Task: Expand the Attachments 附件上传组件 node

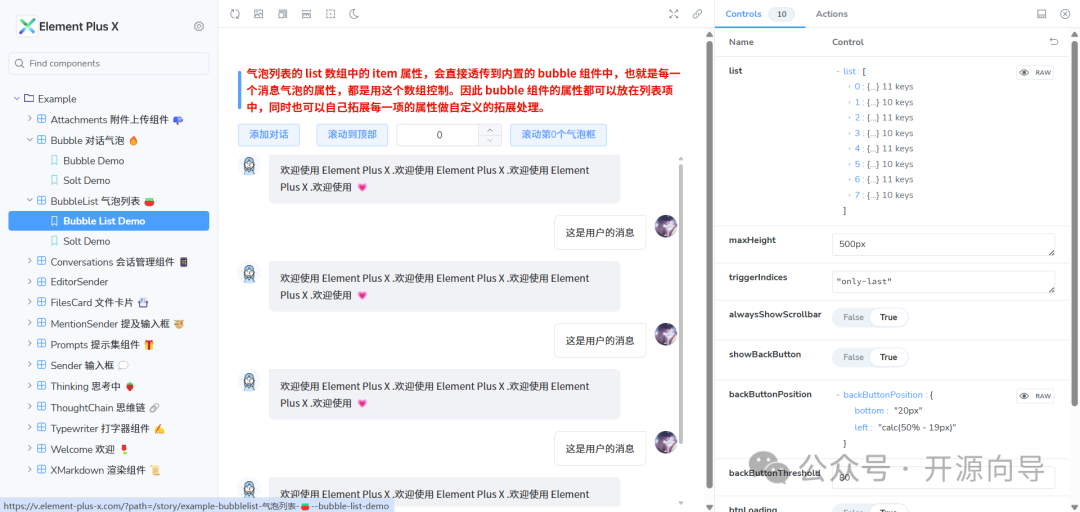Action: (29, 119)
